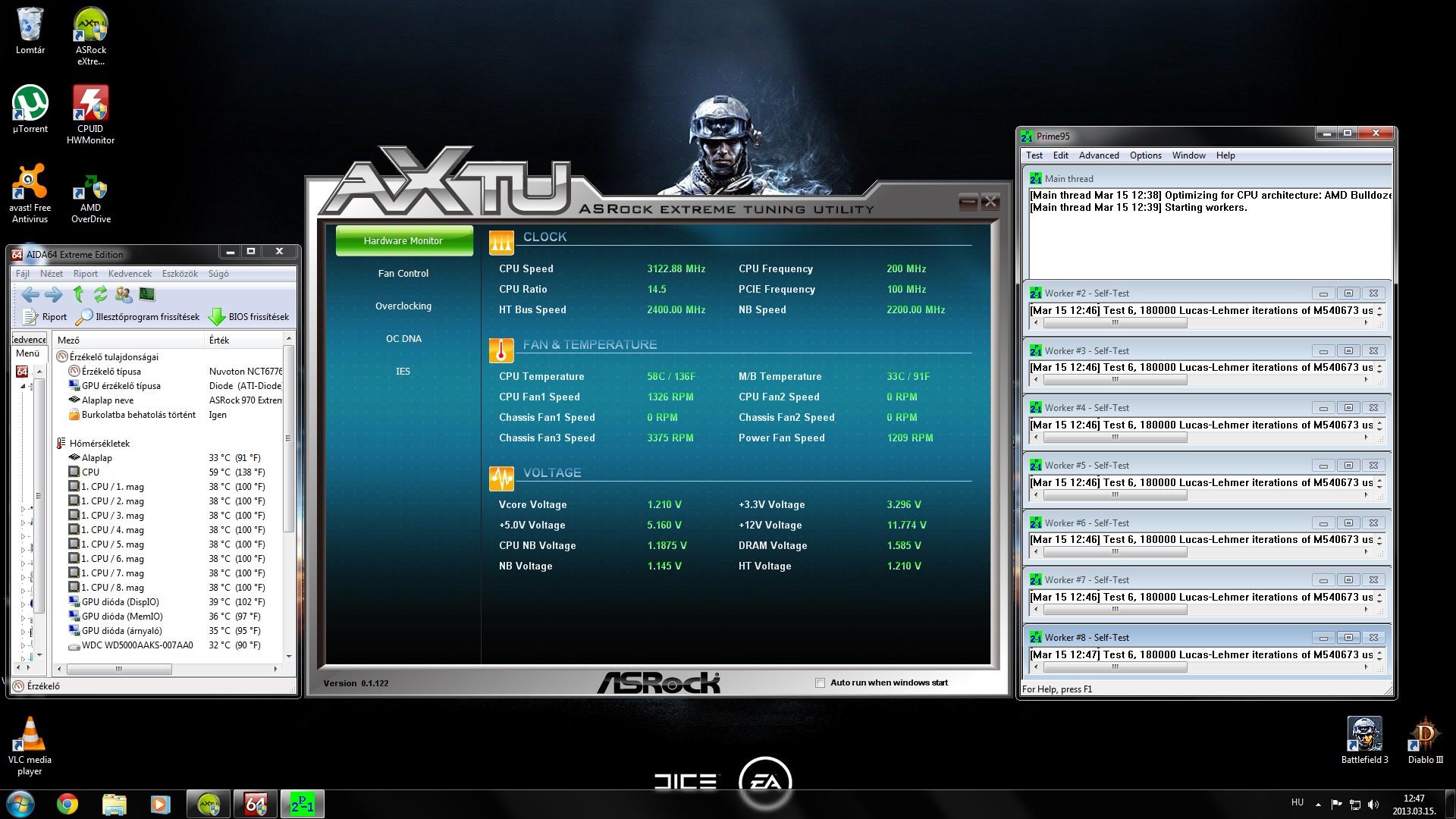The height and width of the screenshot is (819, 1456).
Task: Refresh the AIDA64 sensor readings
Action: 100,294
